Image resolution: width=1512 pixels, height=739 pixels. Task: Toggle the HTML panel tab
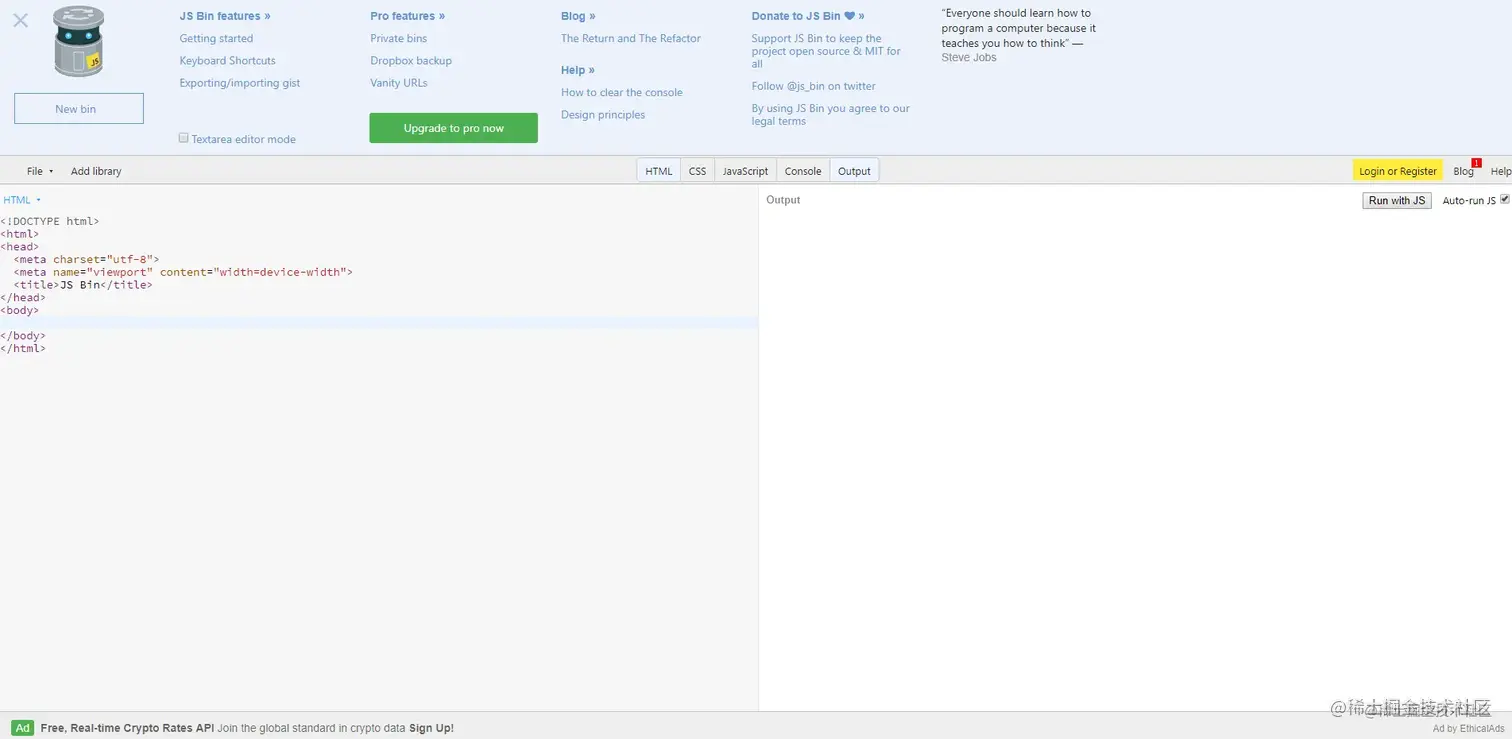click(659, 171)
